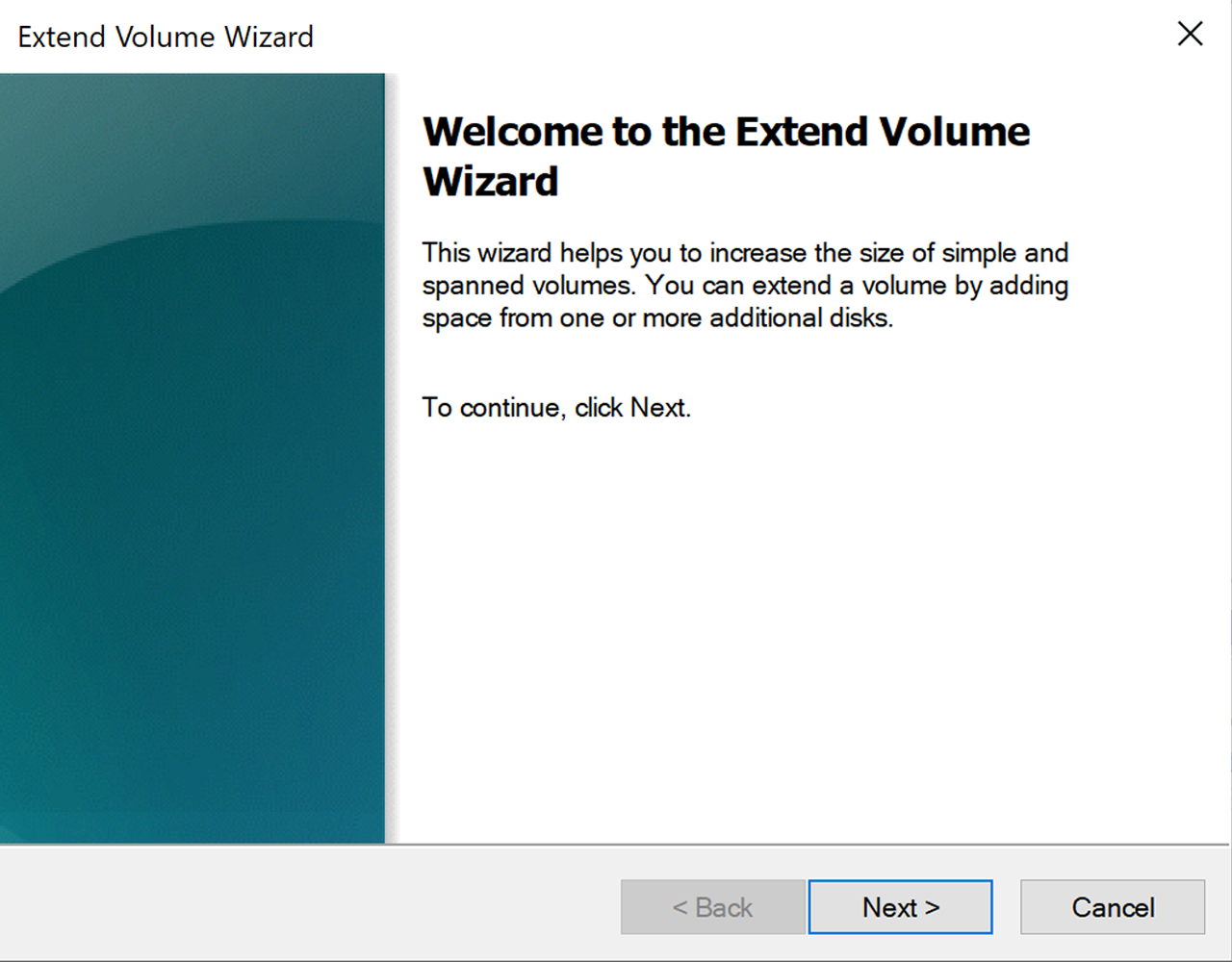Click 'space from one or more additional disks'
The width and height of the screenshot is (1232, 962).
(657, 318)
